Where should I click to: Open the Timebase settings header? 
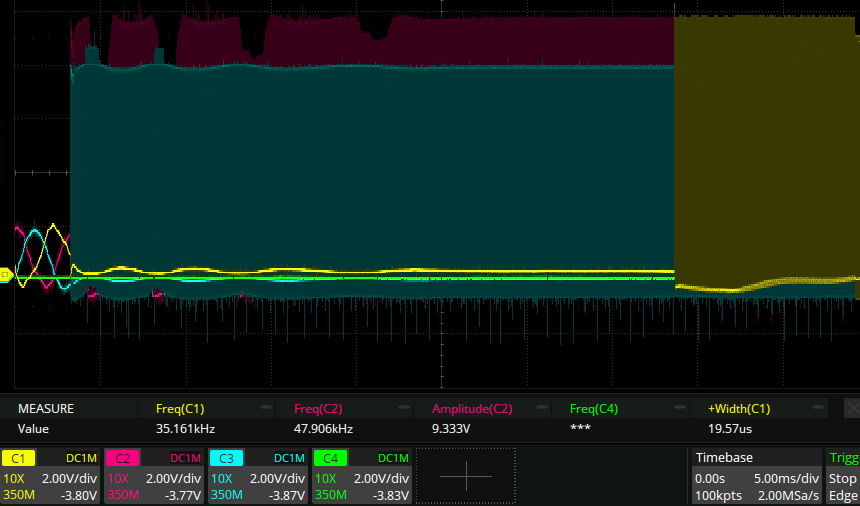click(x=725, y=457)
